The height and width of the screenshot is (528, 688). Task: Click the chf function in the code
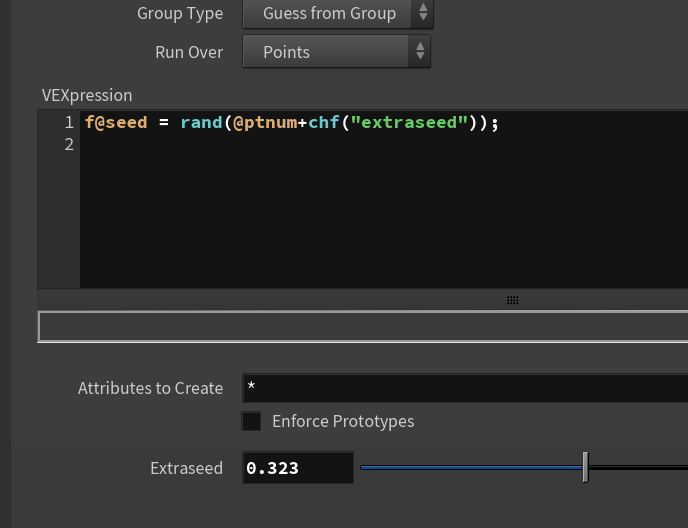324,122
